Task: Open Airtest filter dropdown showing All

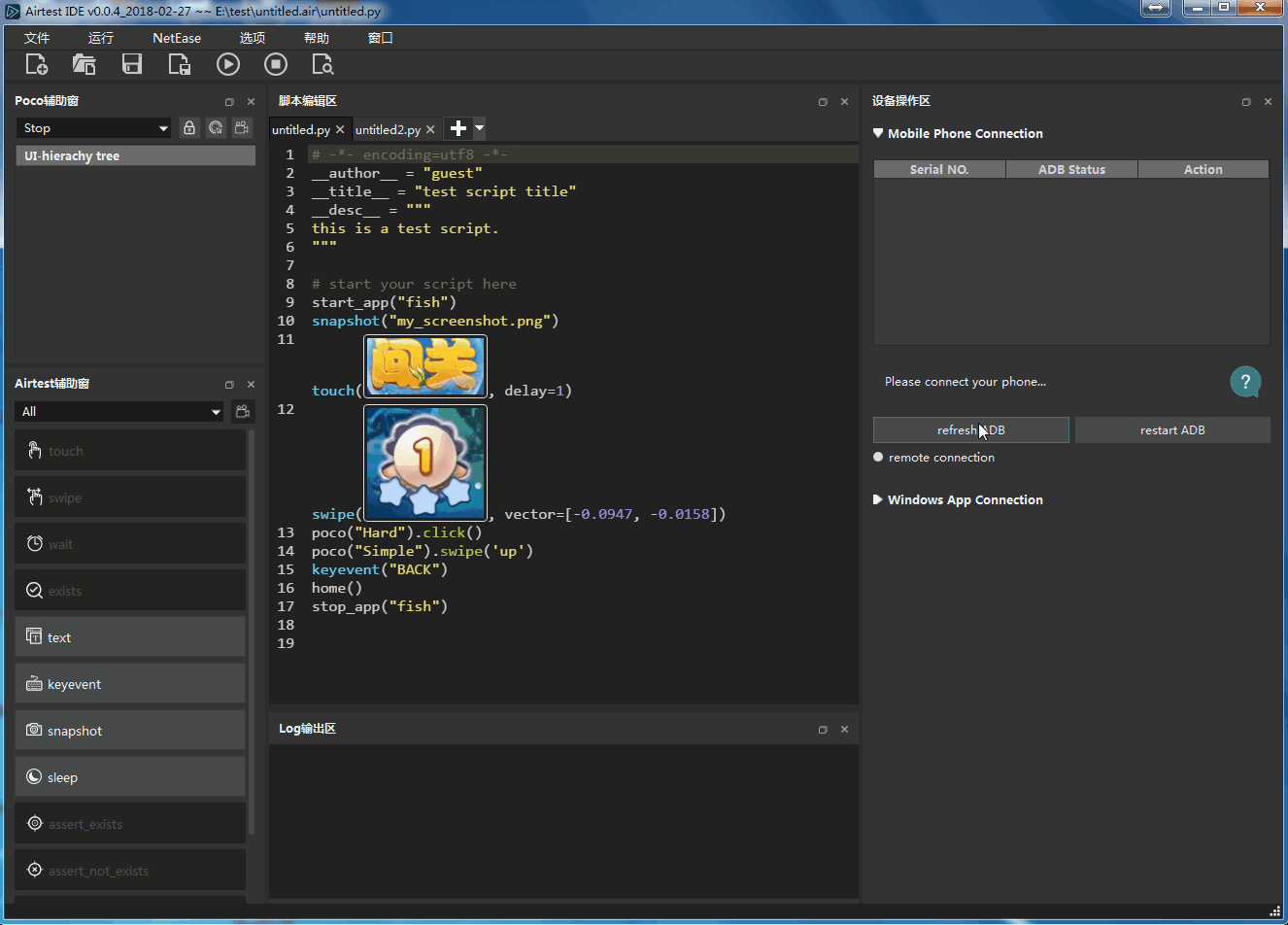Action: click(x=121, y=412)
